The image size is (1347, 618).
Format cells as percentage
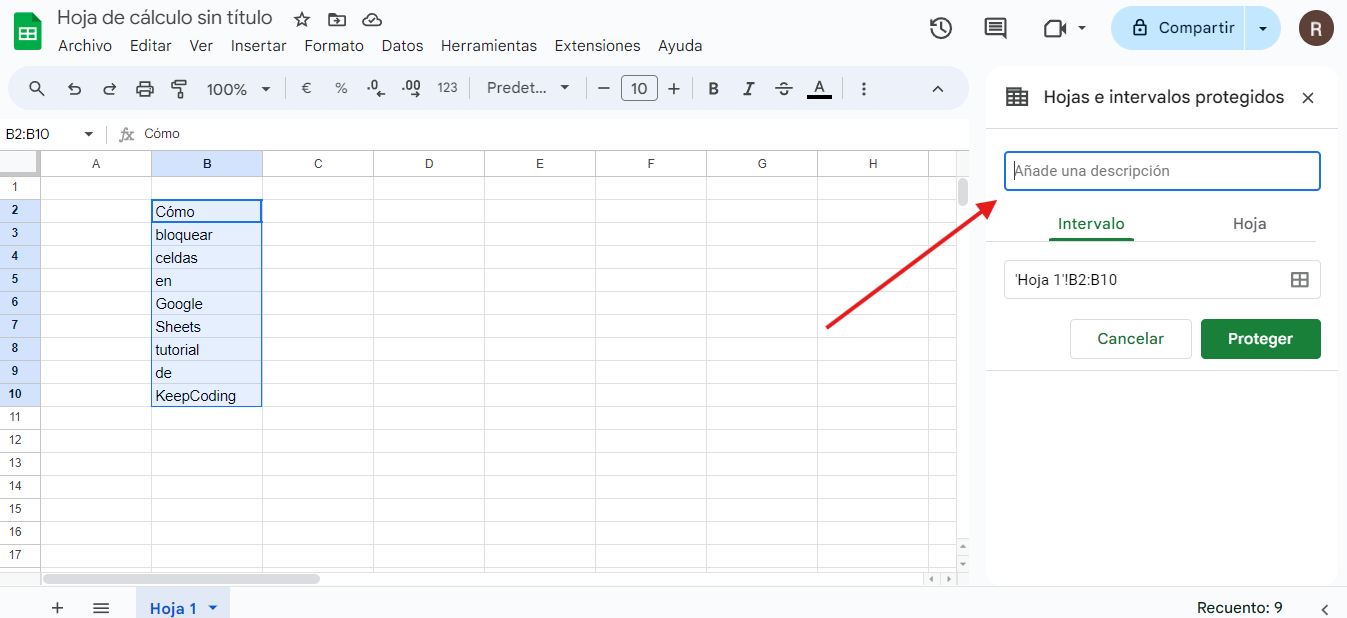[x=341, y=88]
